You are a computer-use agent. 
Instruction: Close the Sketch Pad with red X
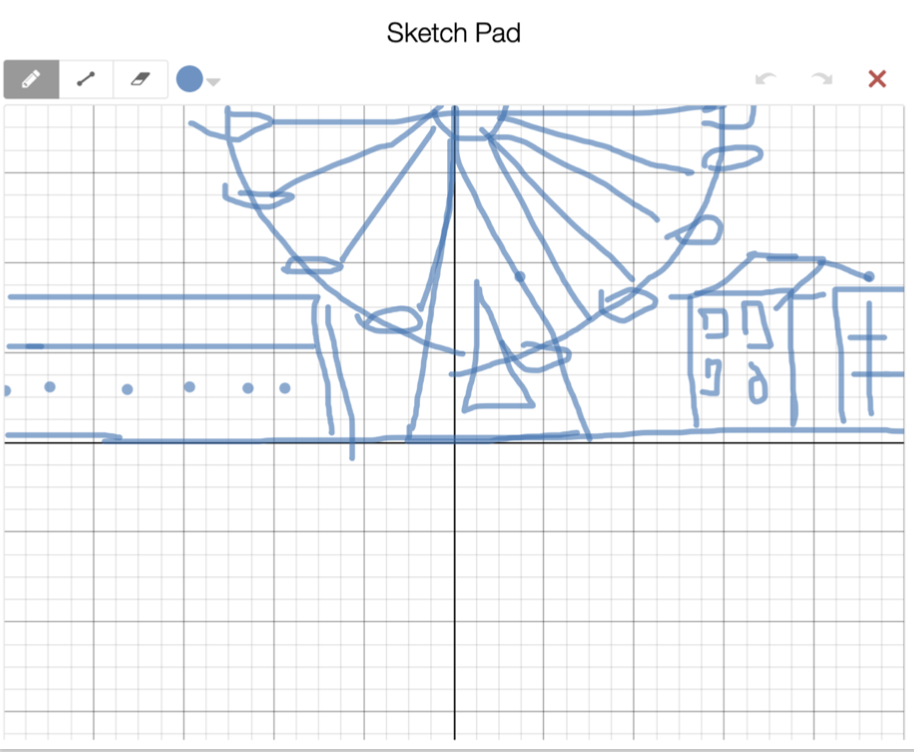[x=877, y=79]
